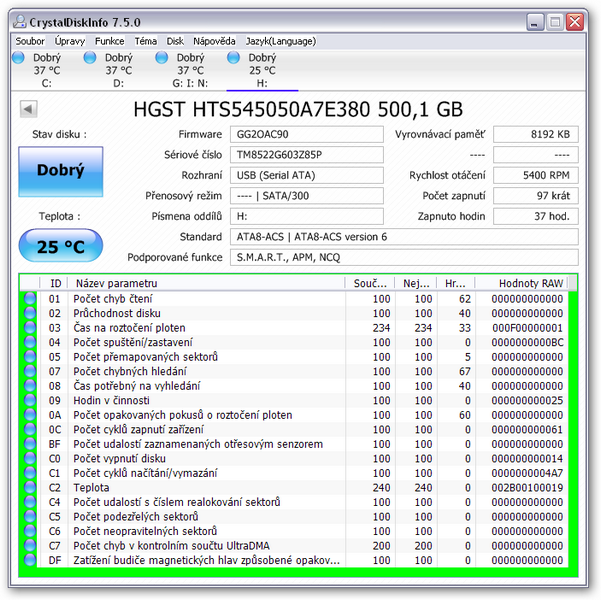Click the supported features field S.M.A.R.T., APM, NCQ
601x600 pixels.
tap(404, 257)
